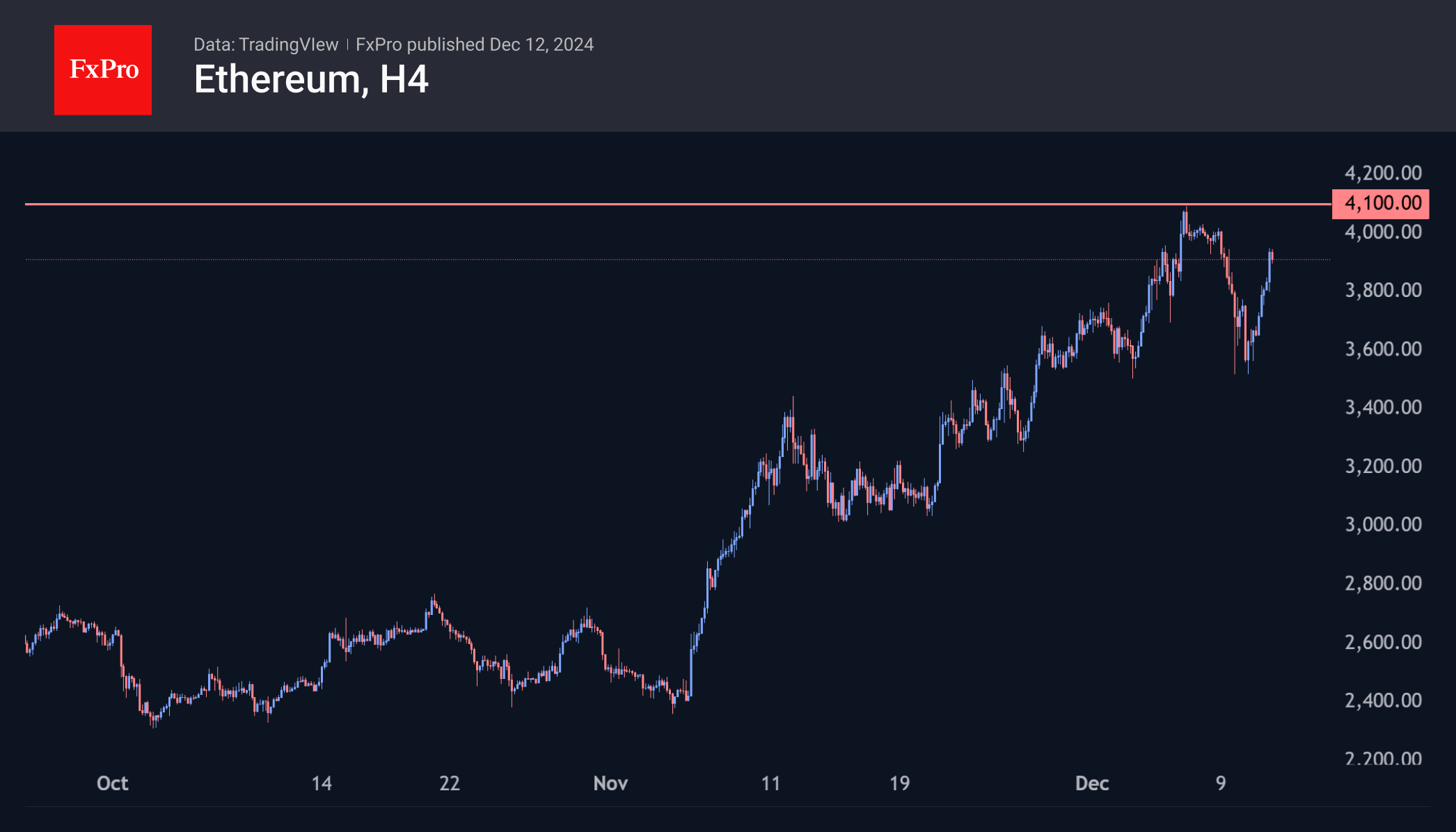1456x832 pixels.
Task: Click the 2,800.00 price axis label
Action: (1383, 583)
